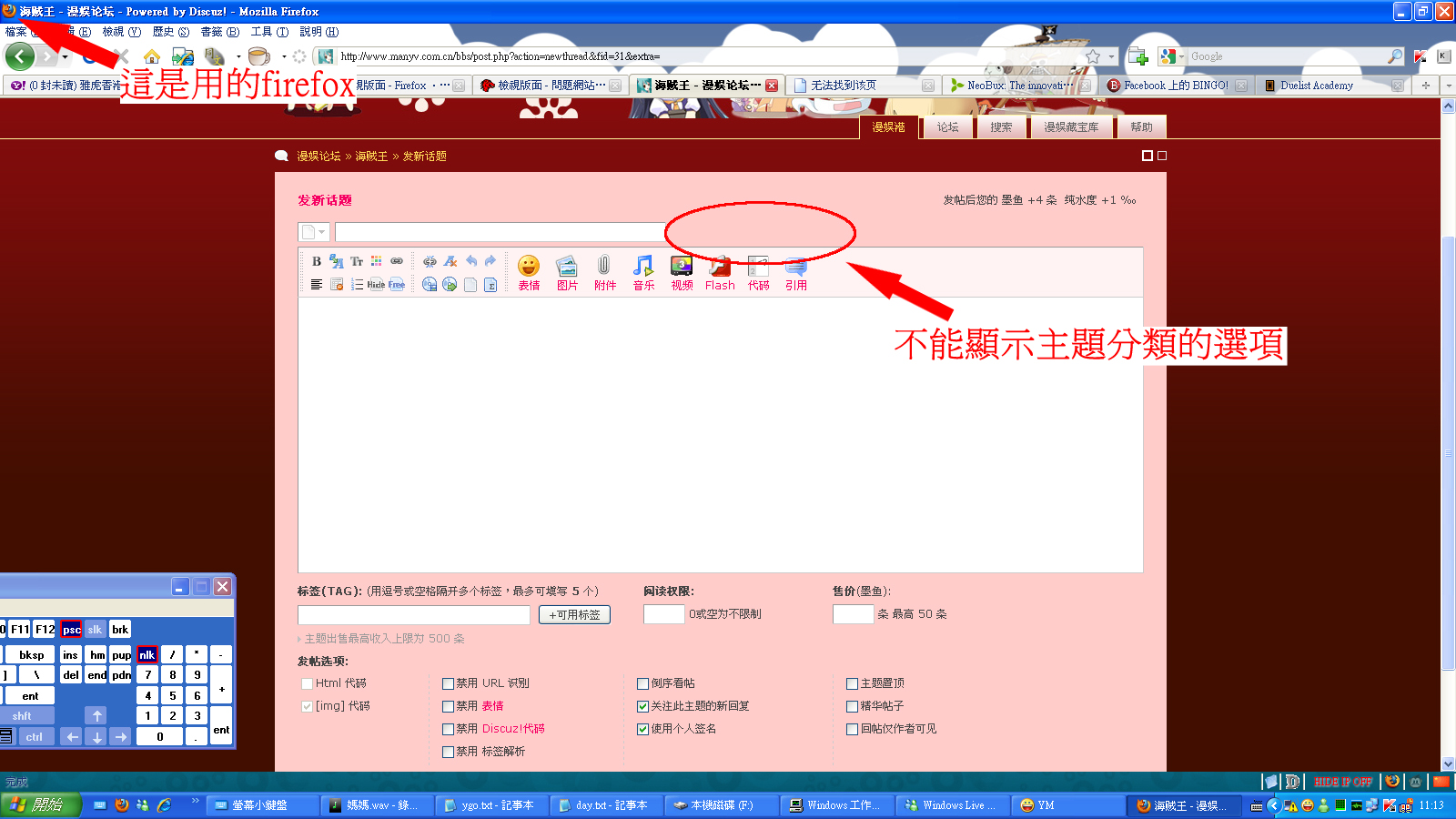Check the 倒序看帖 checkbox
This screenshot has height=819, width=1456.
coord(642,683)
